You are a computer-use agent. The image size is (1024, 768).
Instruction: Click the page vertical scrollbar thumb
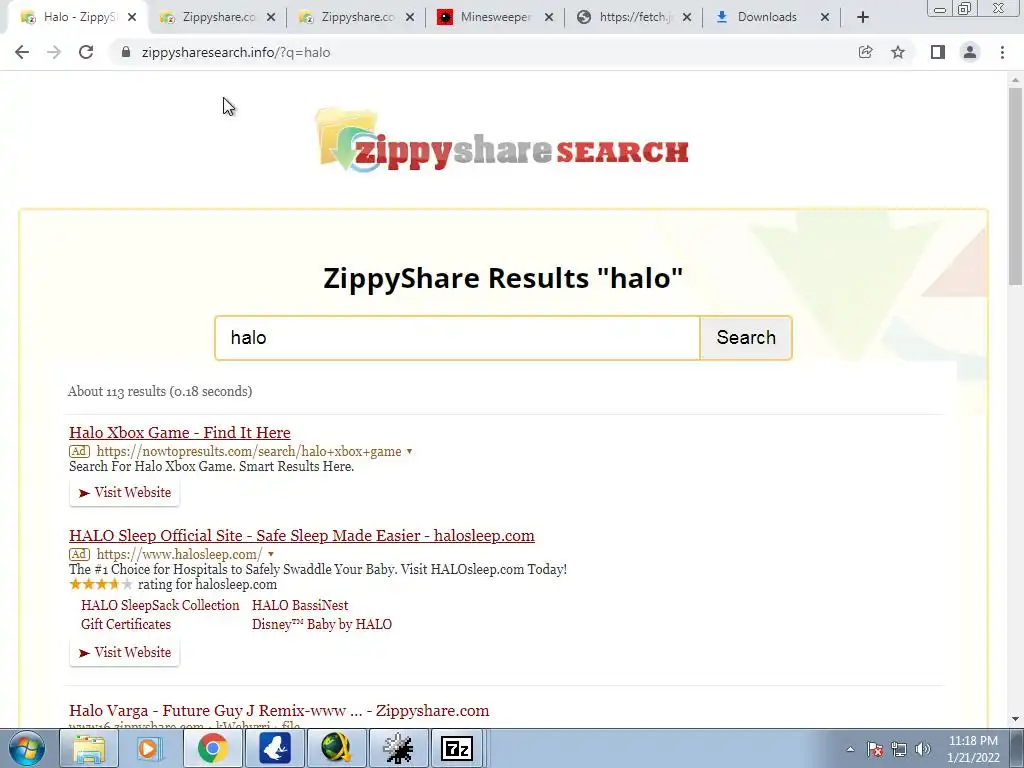click(x=1015, y=186)
